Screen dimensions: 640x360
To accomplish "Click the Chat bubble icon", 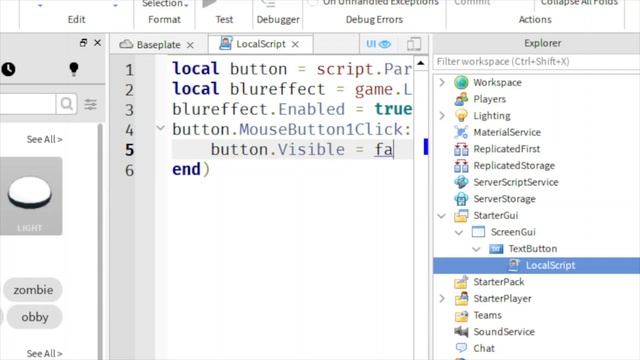I will pos(461,348).
